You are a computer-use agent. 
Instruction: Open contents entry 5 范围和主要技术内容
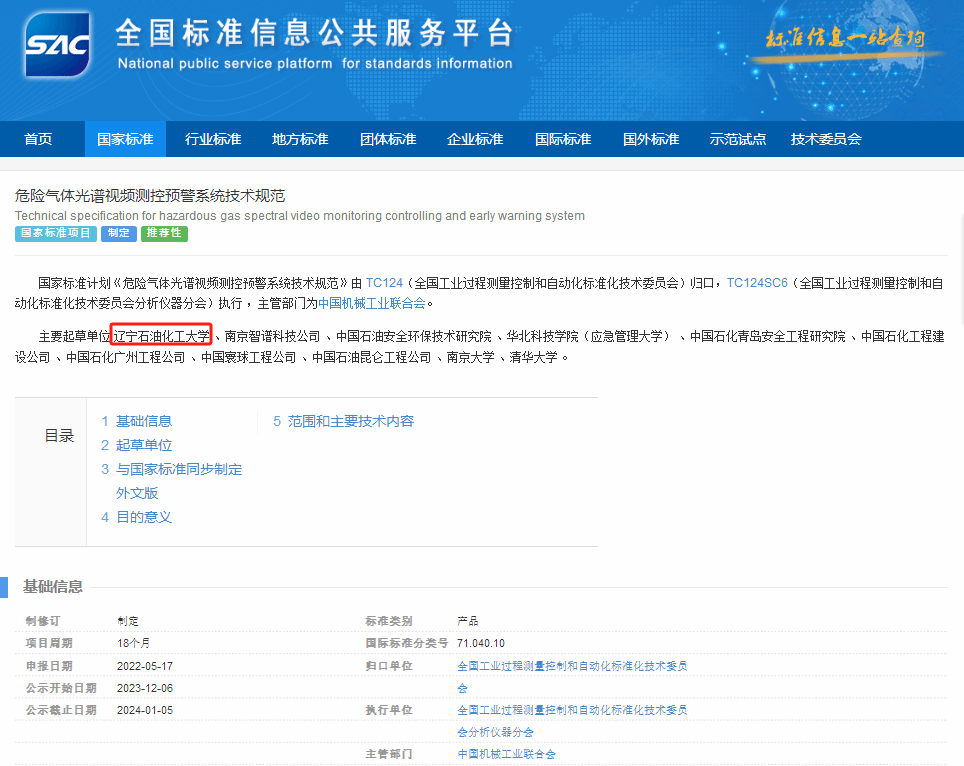click(344, 421)
